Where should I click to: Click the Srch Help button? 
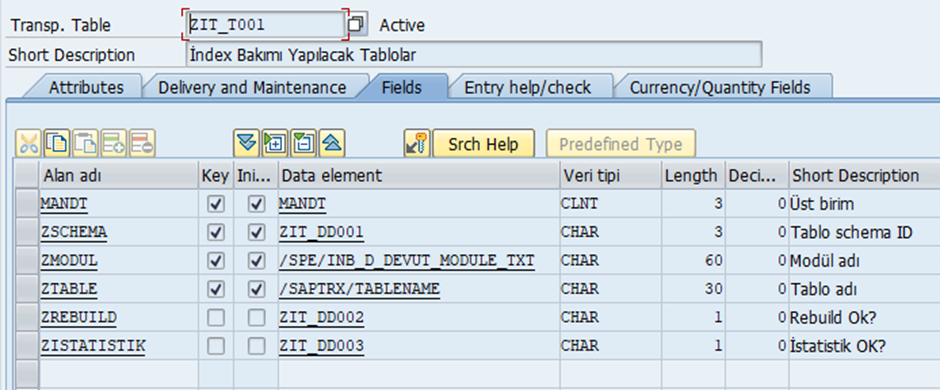483,144
